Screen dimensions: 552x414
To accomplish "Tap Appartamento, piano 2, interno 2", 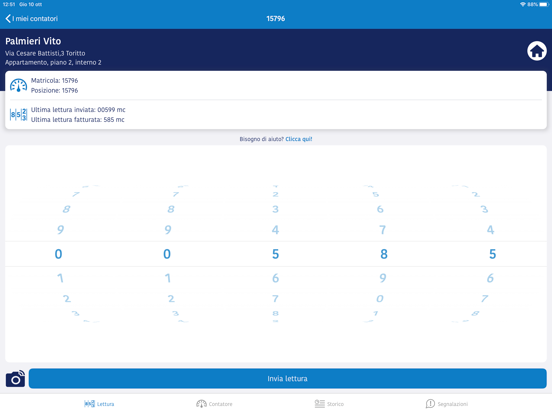I will click(x=53, y=62).
